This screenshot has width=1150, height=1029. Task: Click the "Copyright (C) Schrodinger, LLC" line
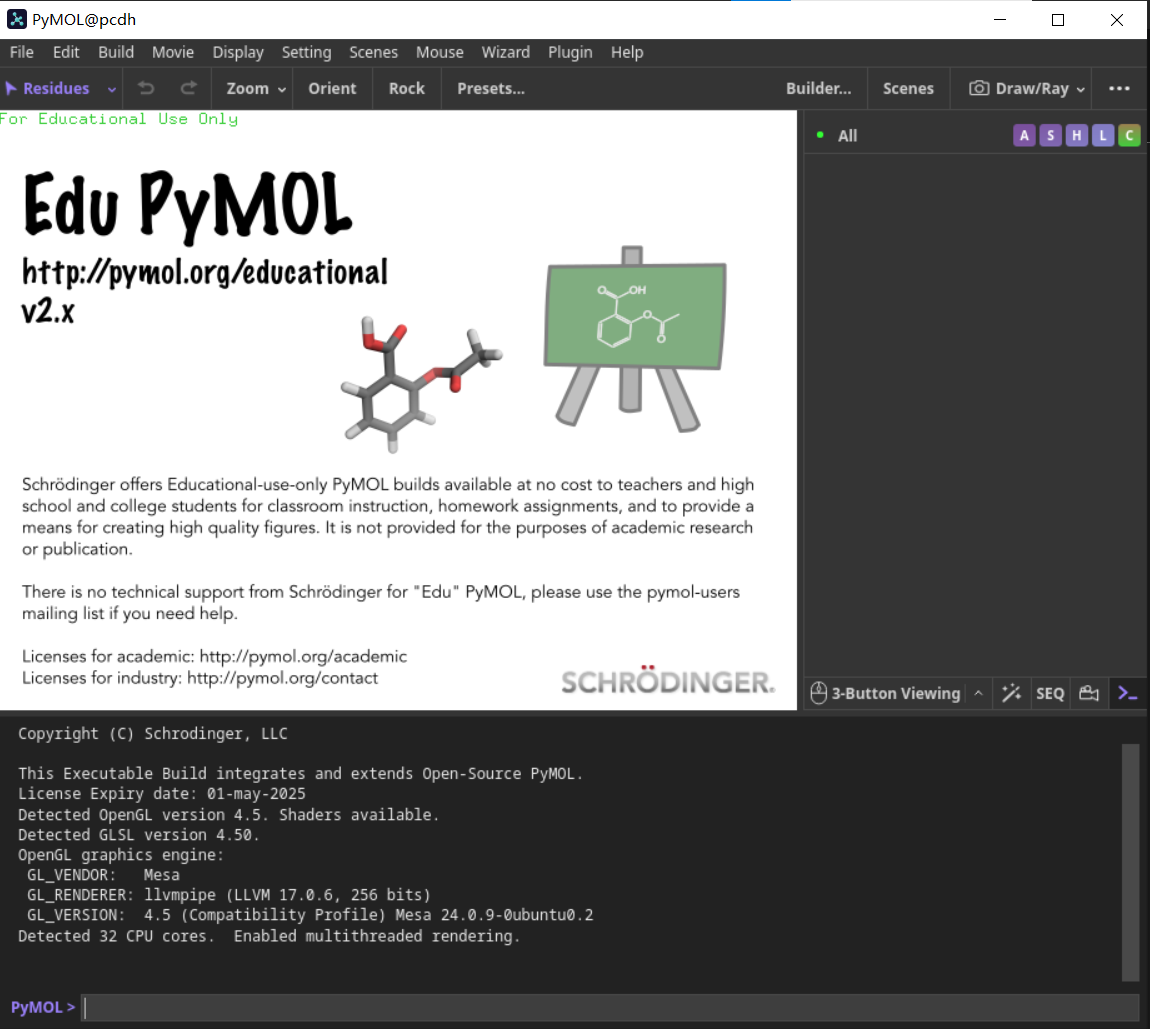pos(153,733)
